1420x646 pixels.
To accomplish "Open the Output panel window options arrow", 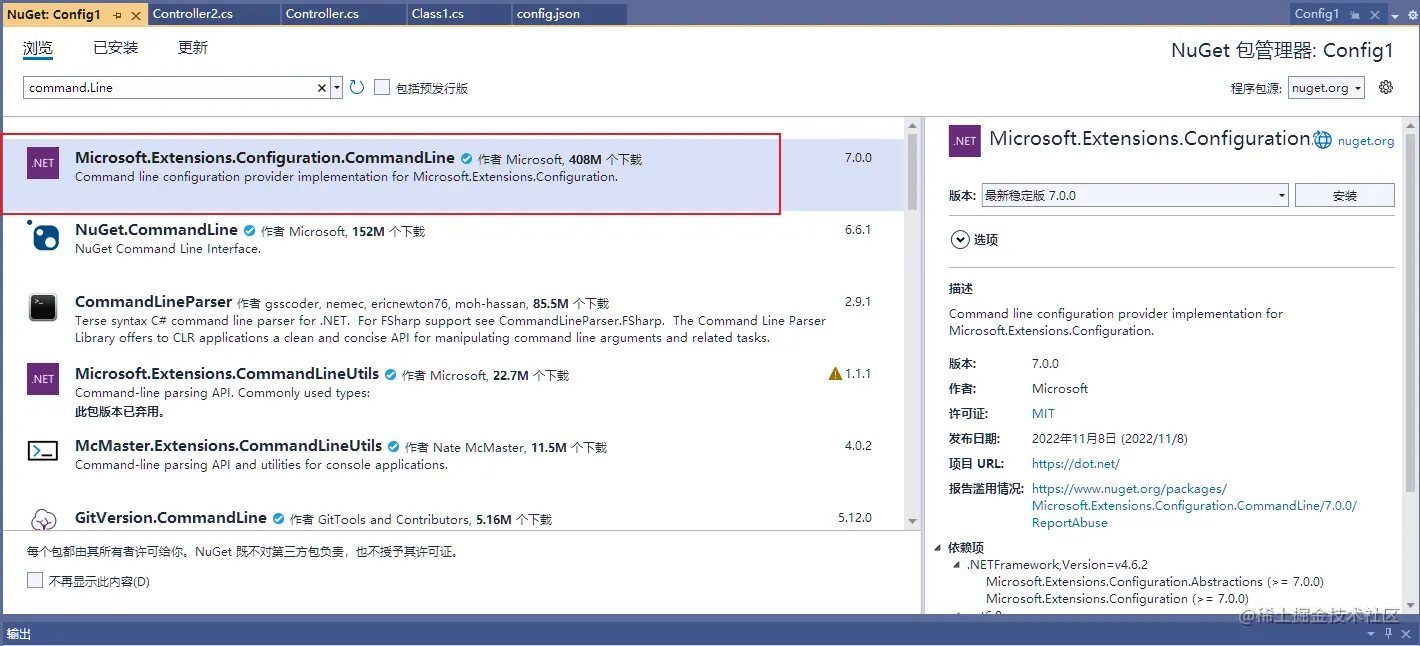I will pos(1372,634).
